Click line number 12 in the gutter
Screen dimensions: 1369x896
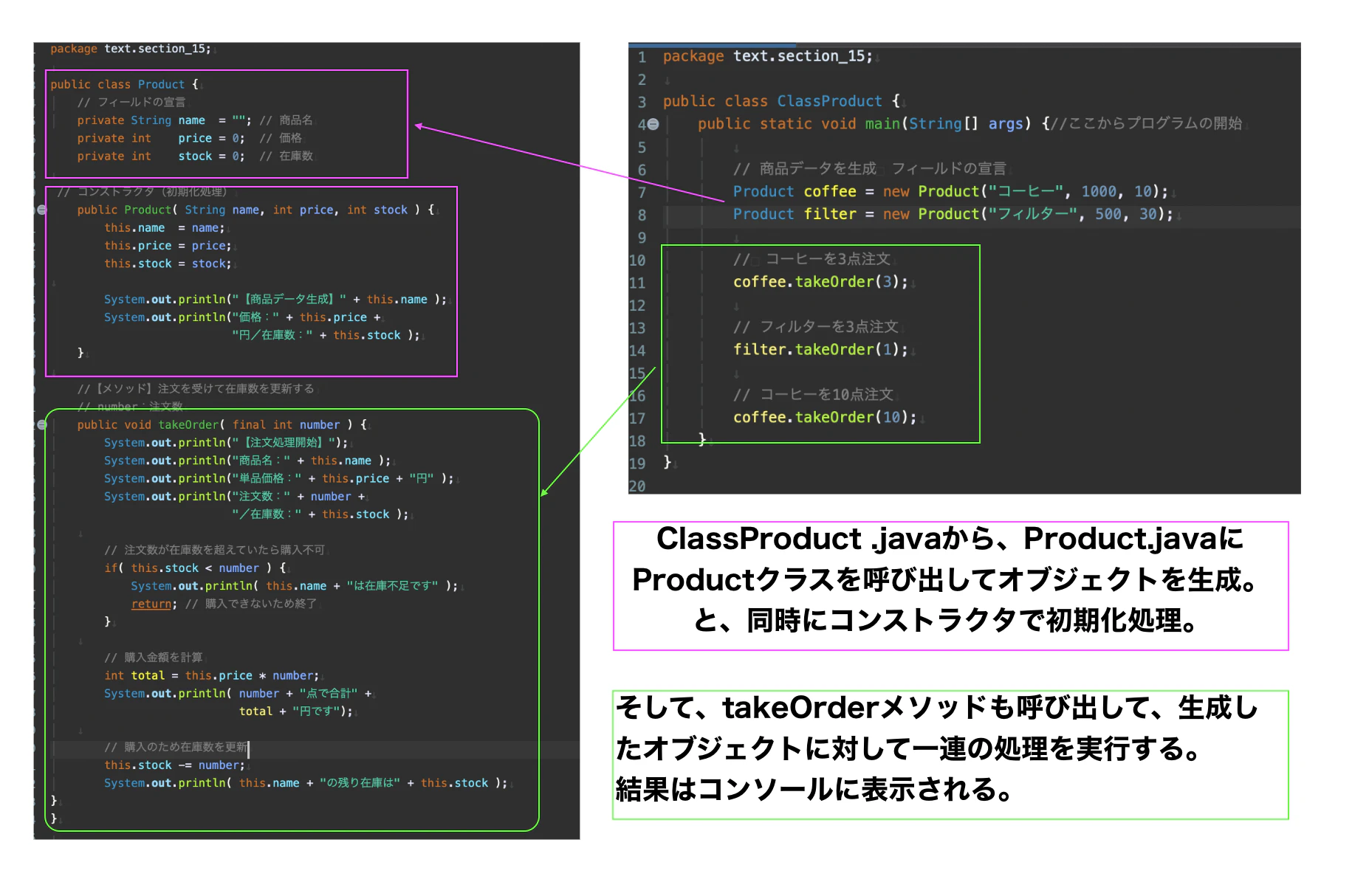pyautogui.click(x=637, y=306)
